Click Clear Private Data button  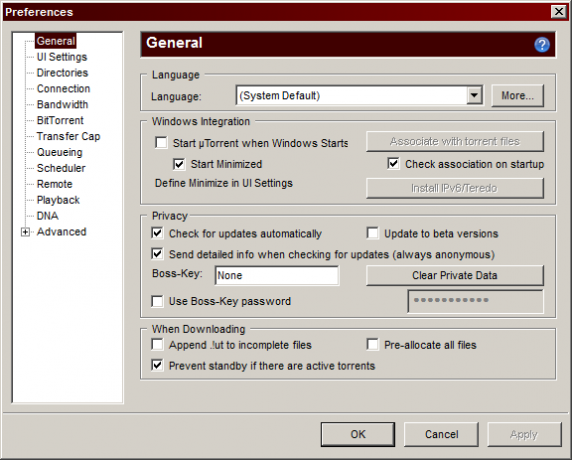(455, 275)
